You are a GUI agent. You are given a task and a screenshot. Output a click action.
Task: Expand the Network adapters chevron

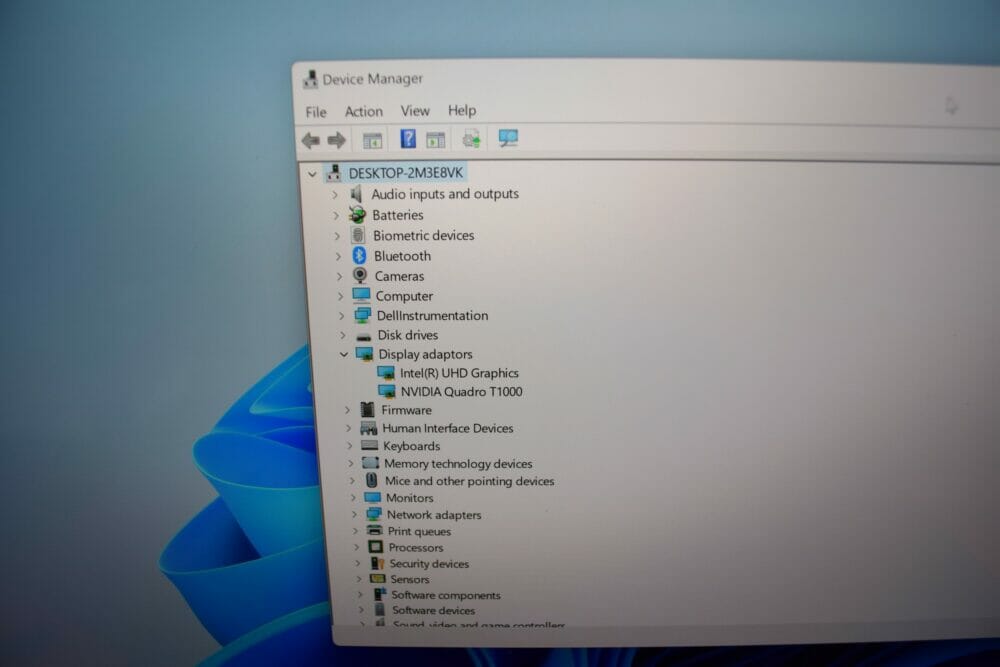coord(354,515)
